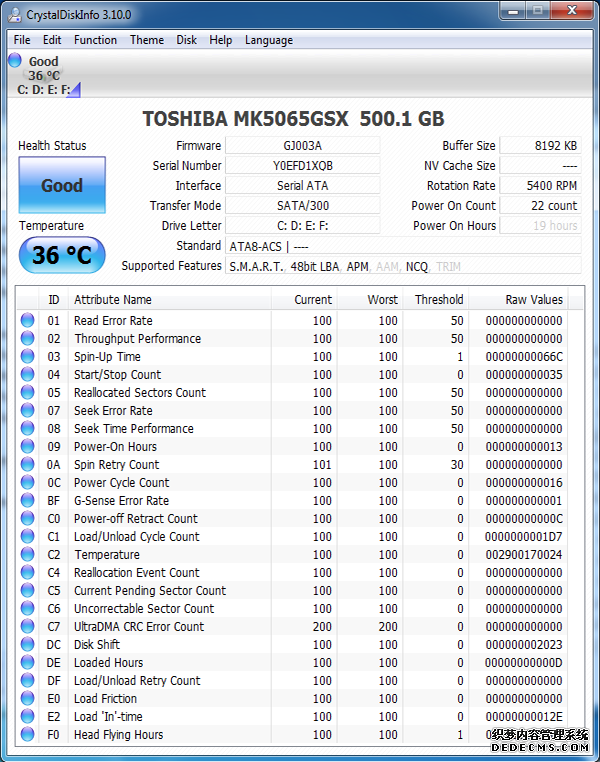This screenshot has width=600, height=762.
Task: Click the Serial Number field Y0EFD1XQB
Action: coord(303,165)
